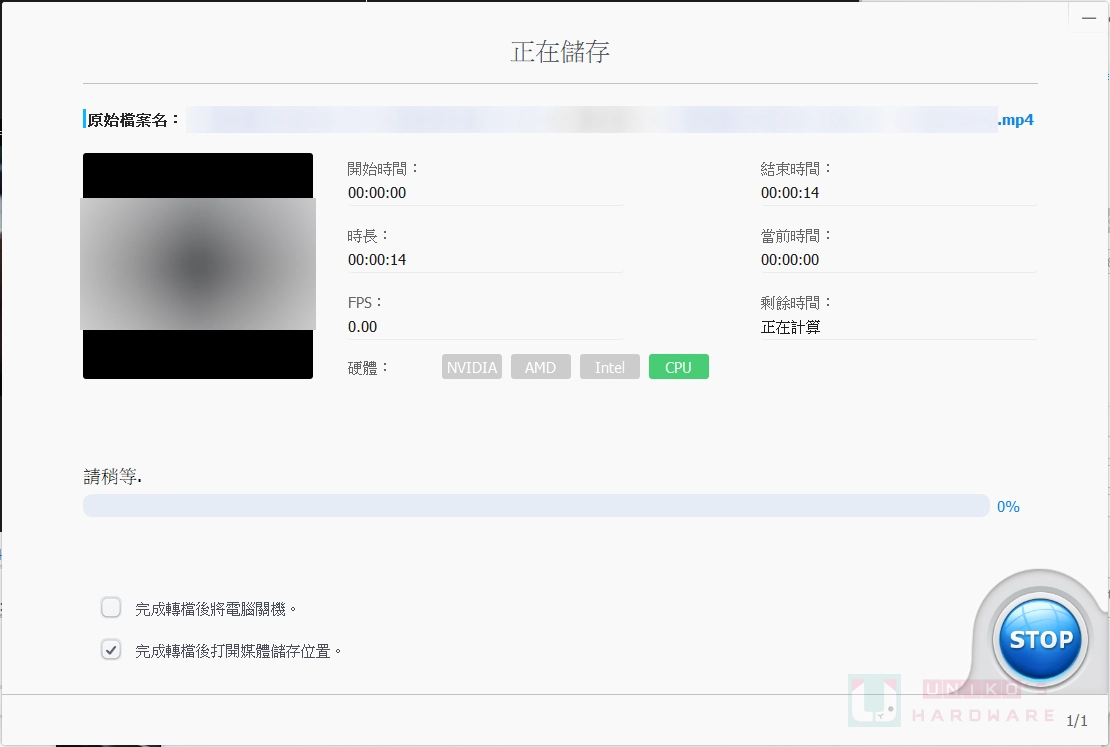Uncheck open media storage location after conversion
The width and height of the screenshot is (1110, 747).
pos(110,650)
